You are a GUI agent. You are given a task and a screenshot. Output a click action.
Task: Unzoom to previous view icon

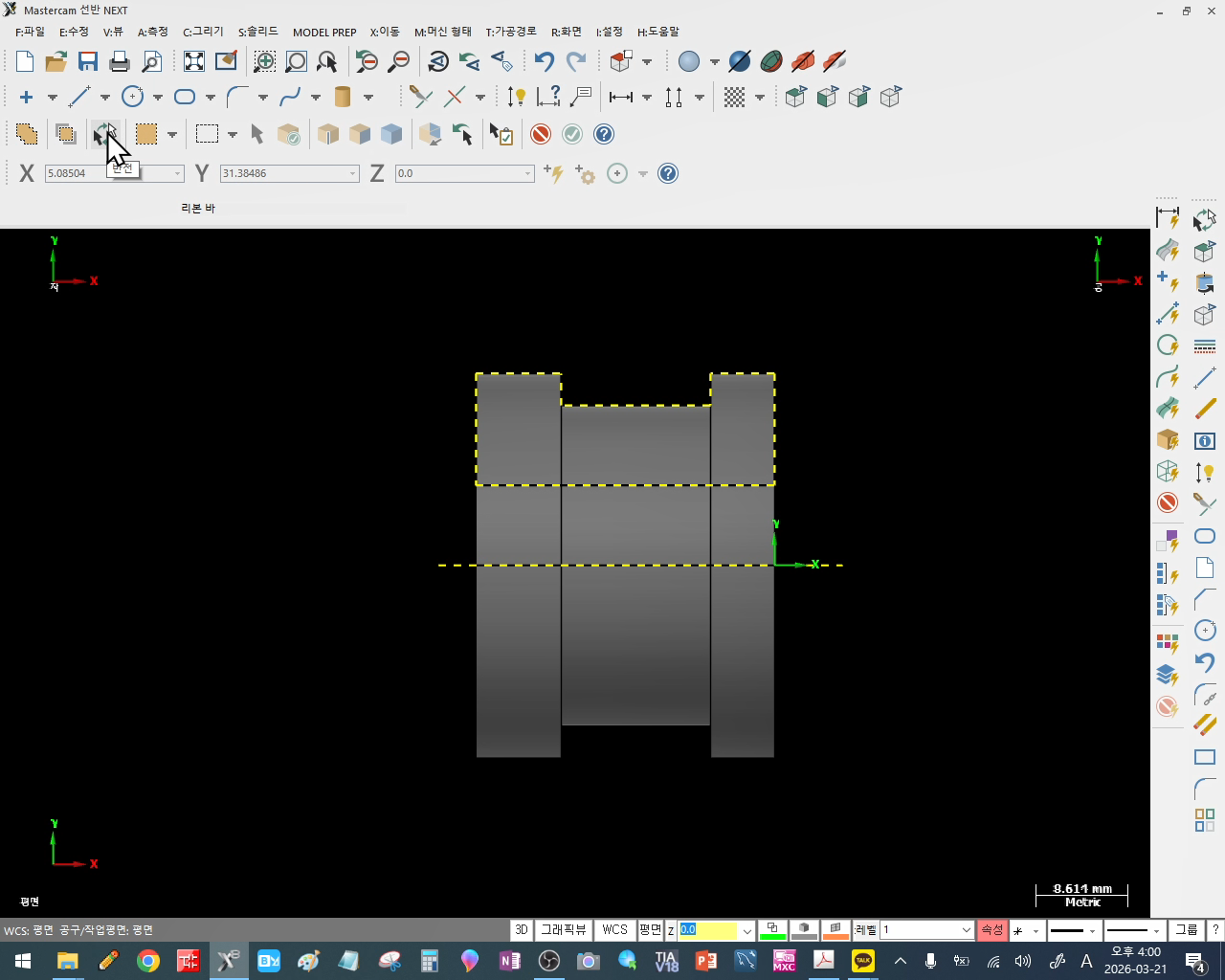click(367, 61)
